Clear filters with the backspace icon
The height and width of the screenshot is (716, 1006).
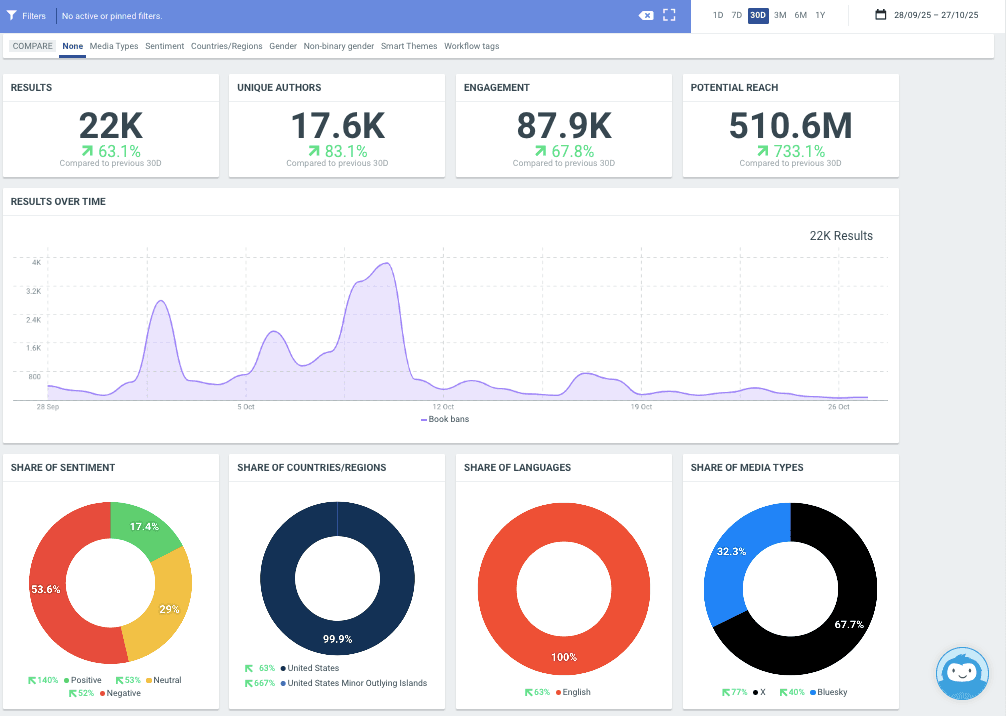[x=646, y=16]
